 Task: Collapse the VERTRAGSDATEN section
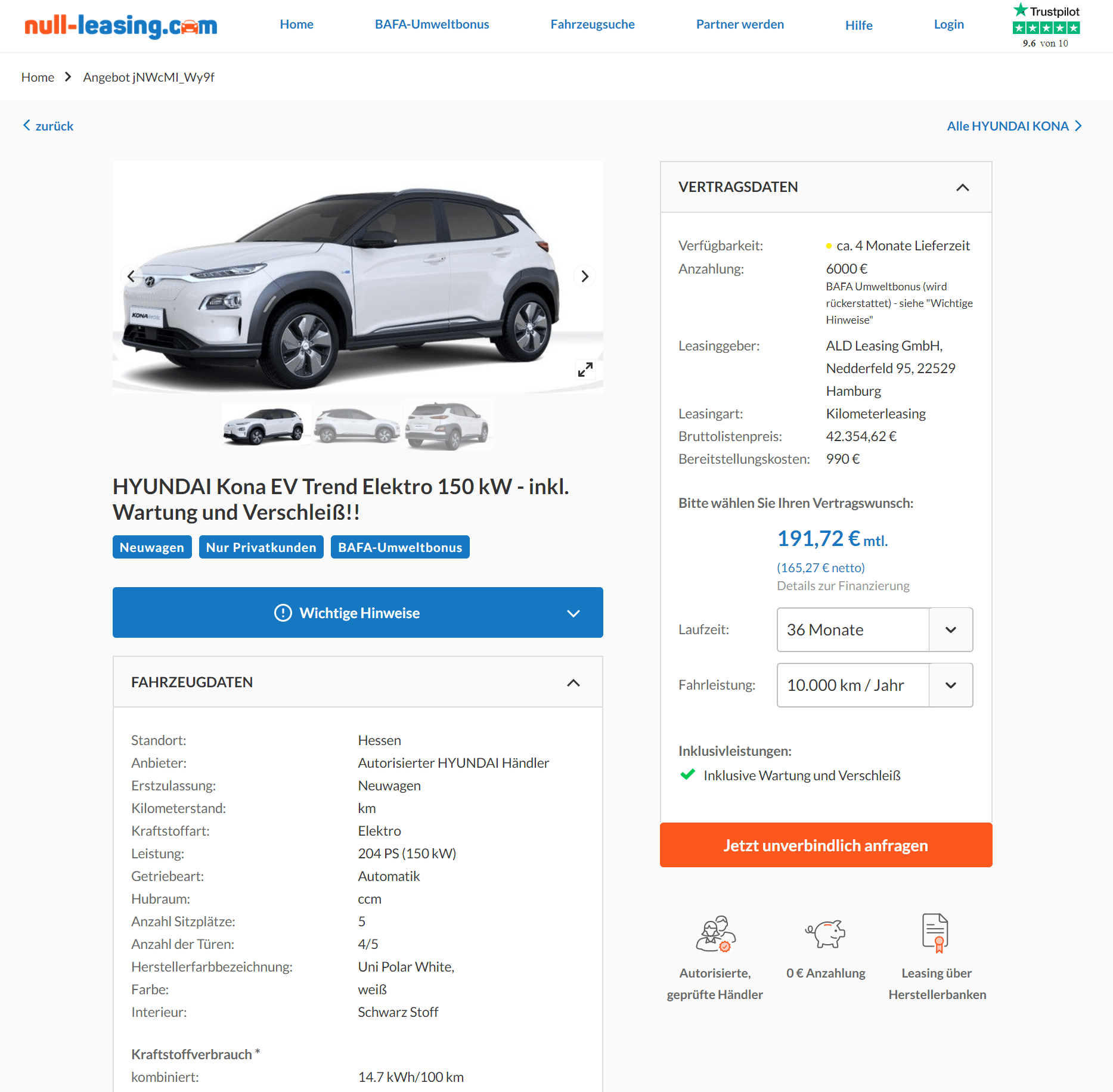point(962,187)
